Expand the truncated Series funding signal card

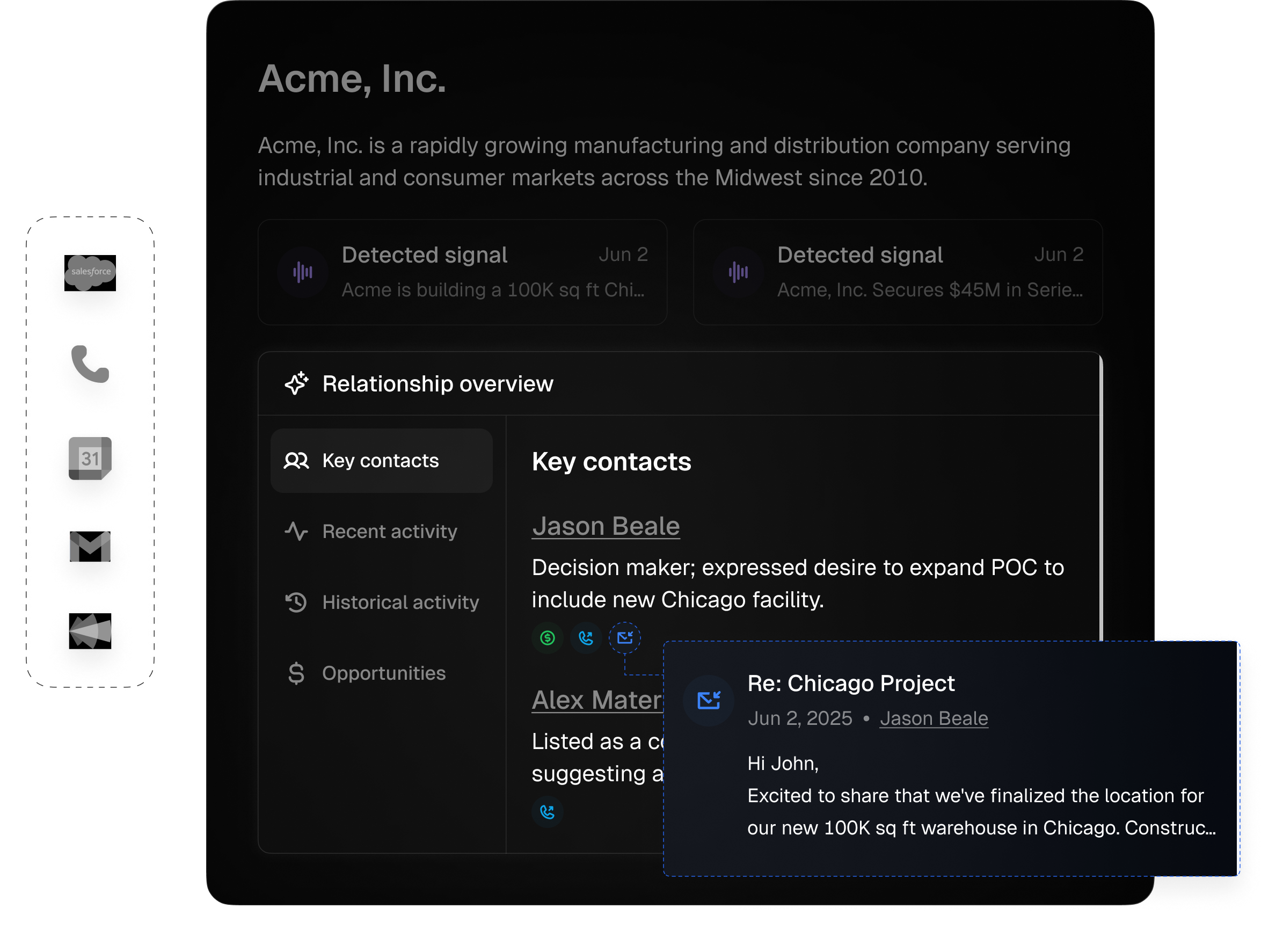(898, 272)
